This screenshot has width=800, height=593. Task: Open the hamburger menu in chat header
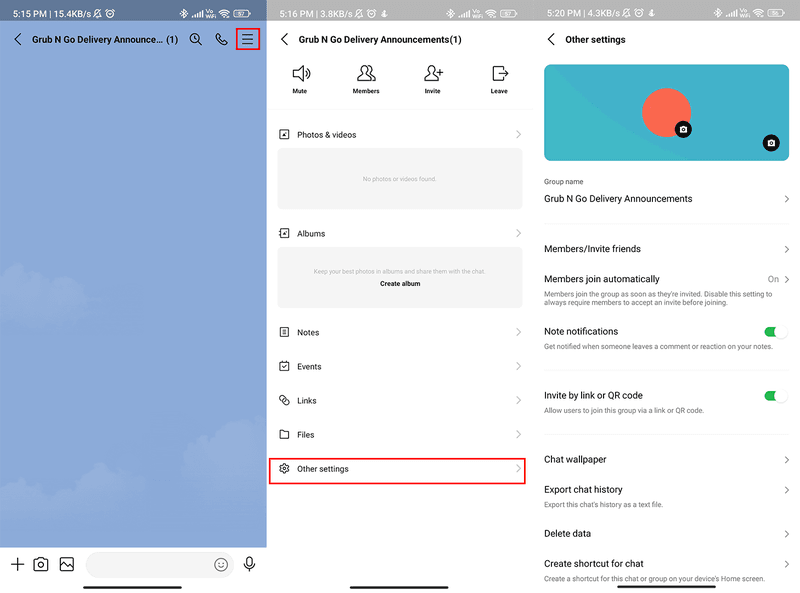248,39
